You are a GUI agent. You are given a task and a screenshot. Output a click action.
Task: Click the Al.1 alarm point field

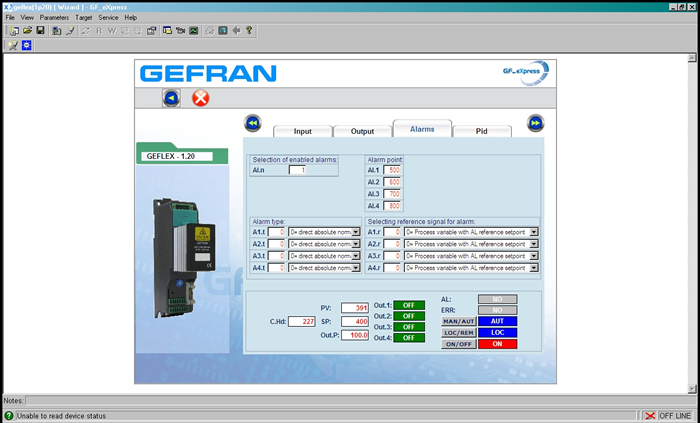[x=392, y=170]
